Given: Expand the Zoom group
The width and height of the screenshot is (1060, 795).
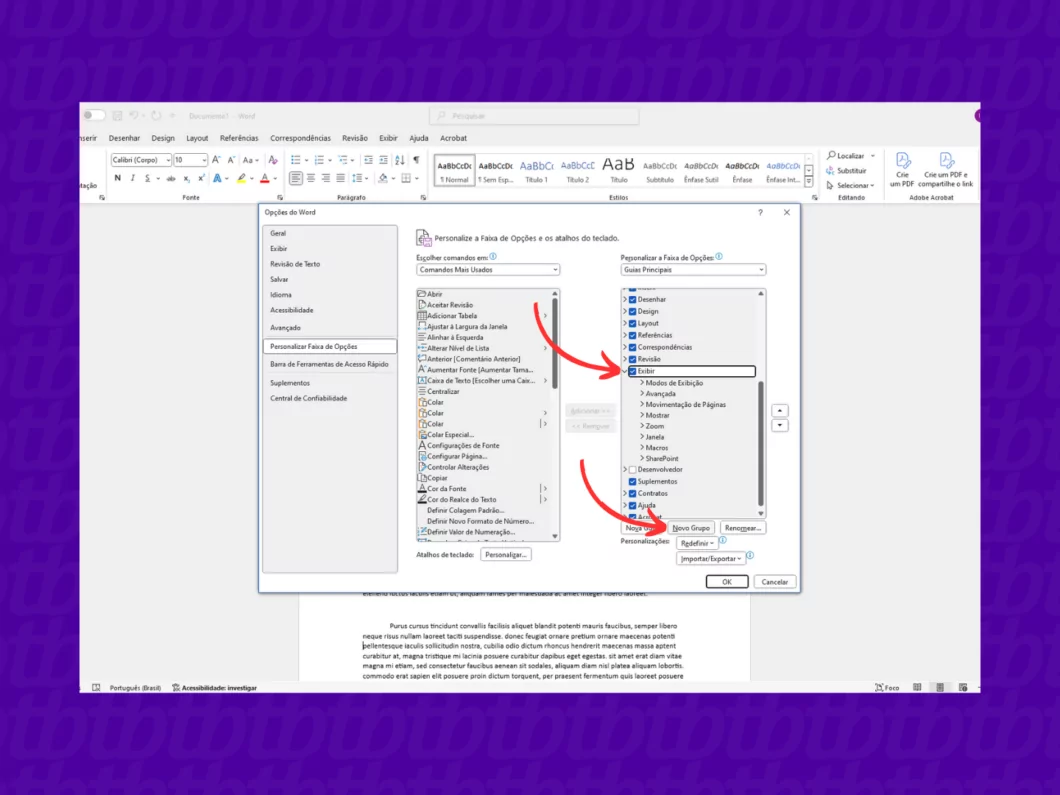Looking at the screenshot, I should pyautogui.click(x=642, y=427).
